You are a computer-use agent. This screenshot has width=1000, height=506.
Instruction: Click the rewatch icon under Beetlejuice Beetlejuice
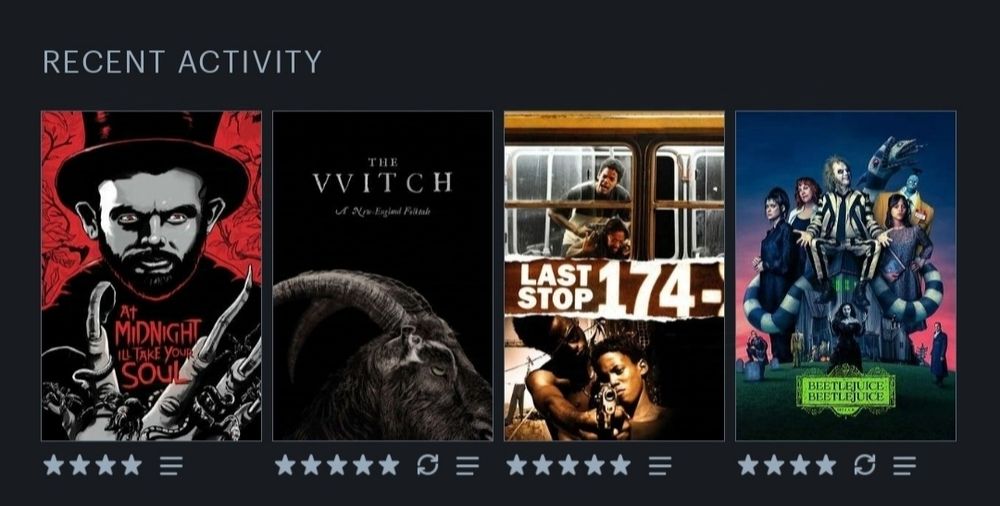pyautogui.click(x=864, y=465)
